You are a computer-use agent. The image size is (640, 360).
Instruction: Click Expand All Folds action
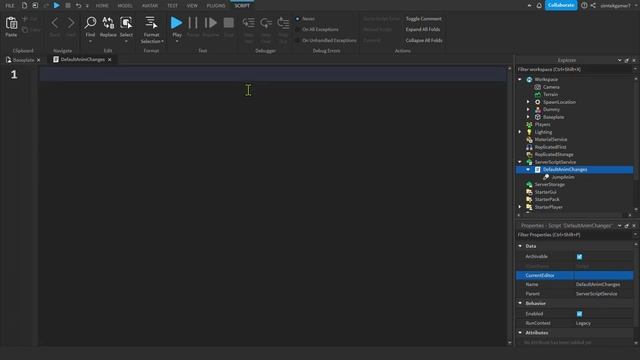[422, 29]
